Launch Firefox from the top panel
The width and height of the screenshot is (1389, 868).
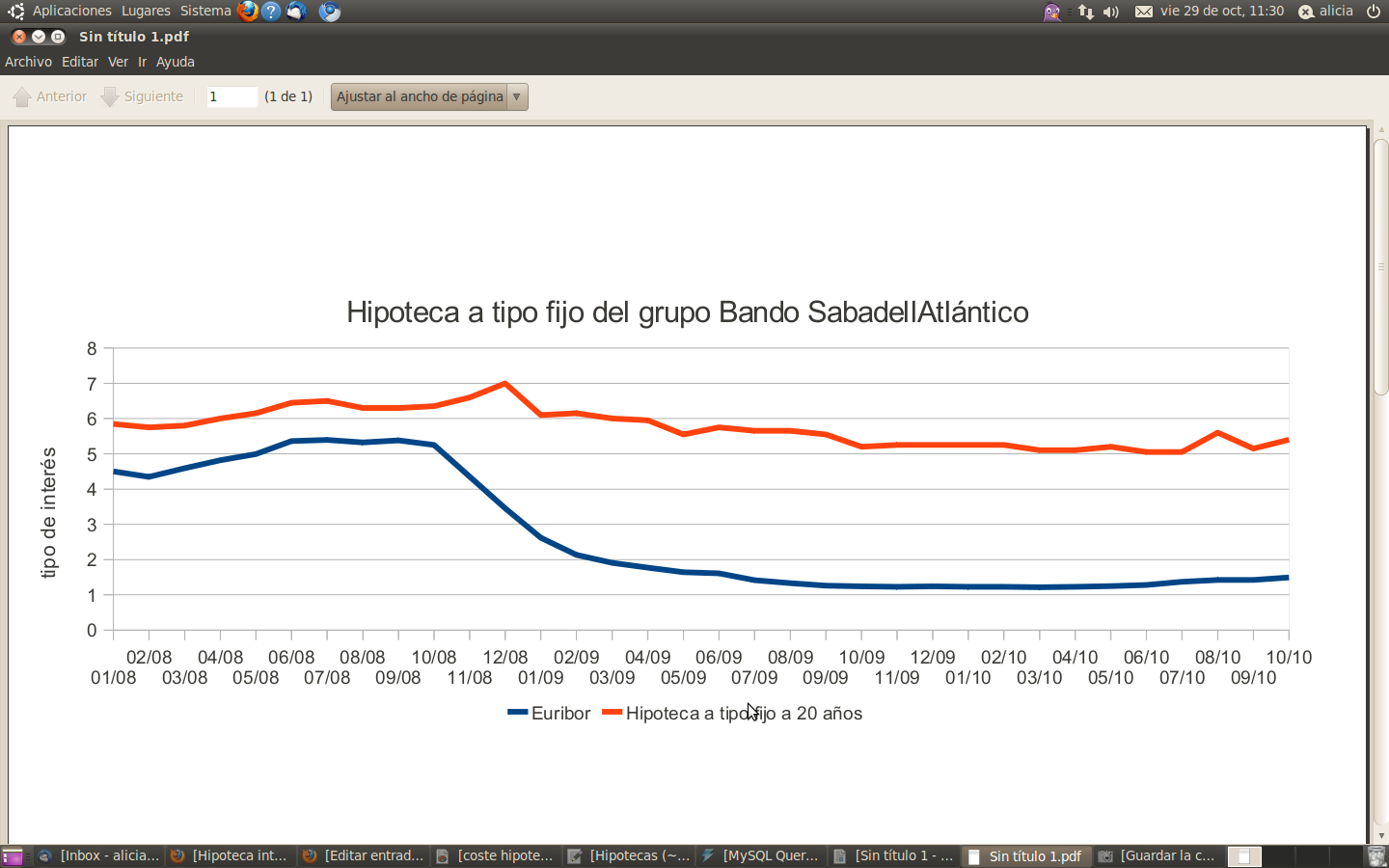[248, 12]
